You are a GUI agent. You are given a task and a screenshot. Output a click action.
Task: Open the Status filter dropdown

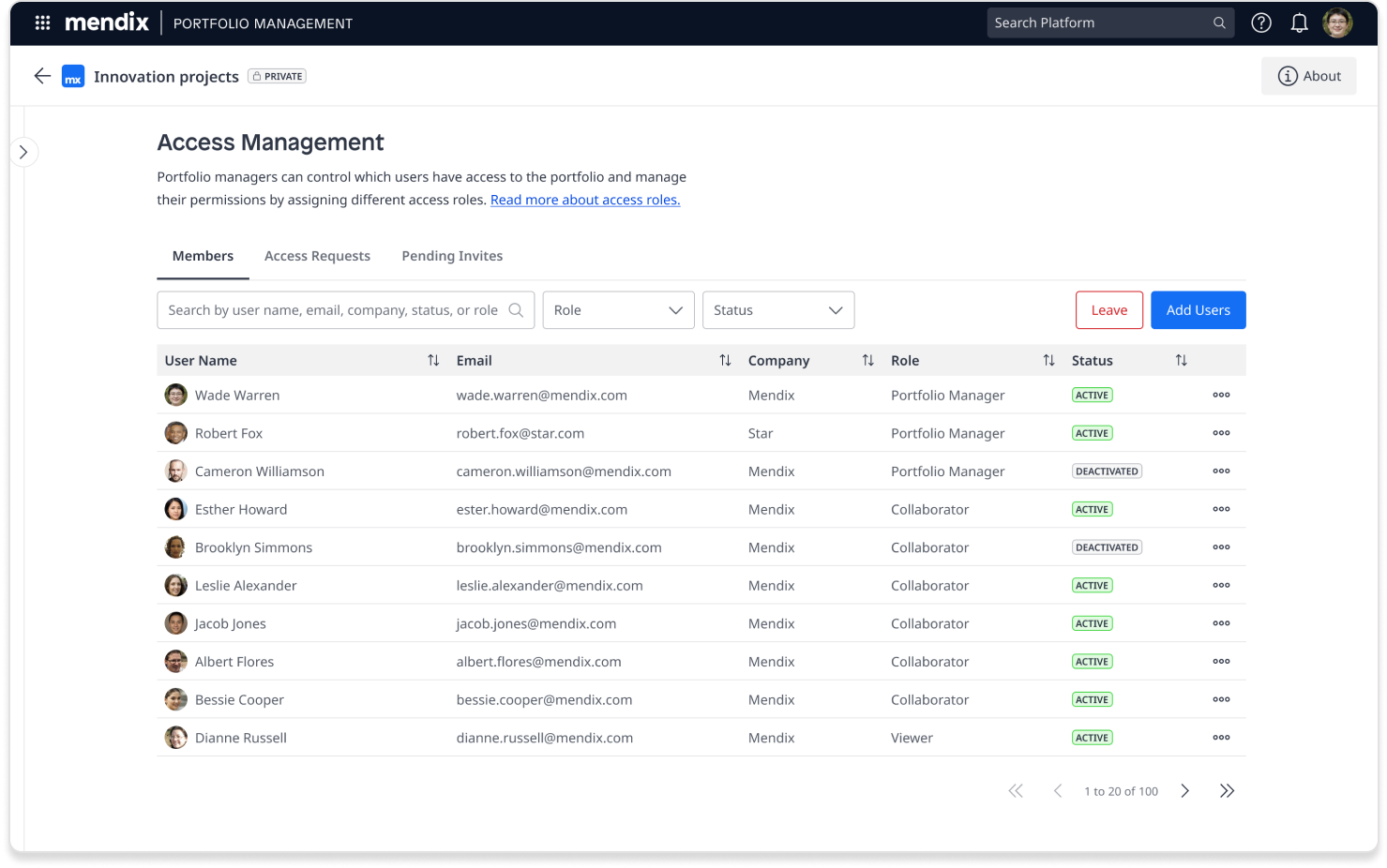777,310
